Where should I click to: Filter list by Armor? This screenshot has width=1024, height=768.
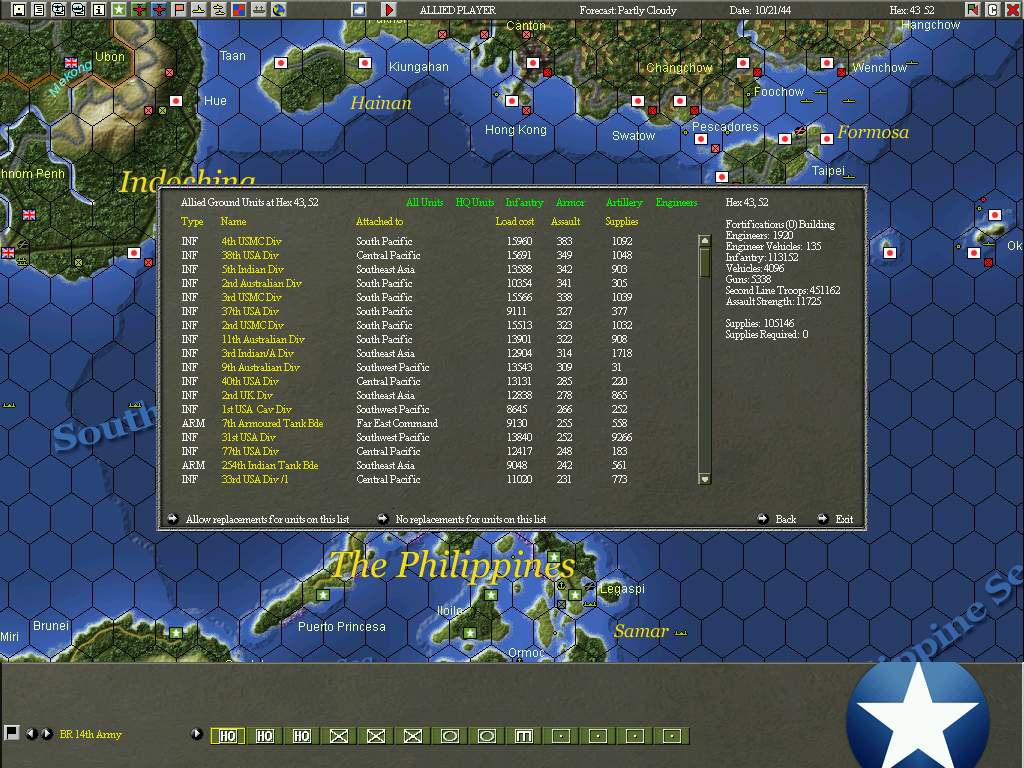coord(570,202)
